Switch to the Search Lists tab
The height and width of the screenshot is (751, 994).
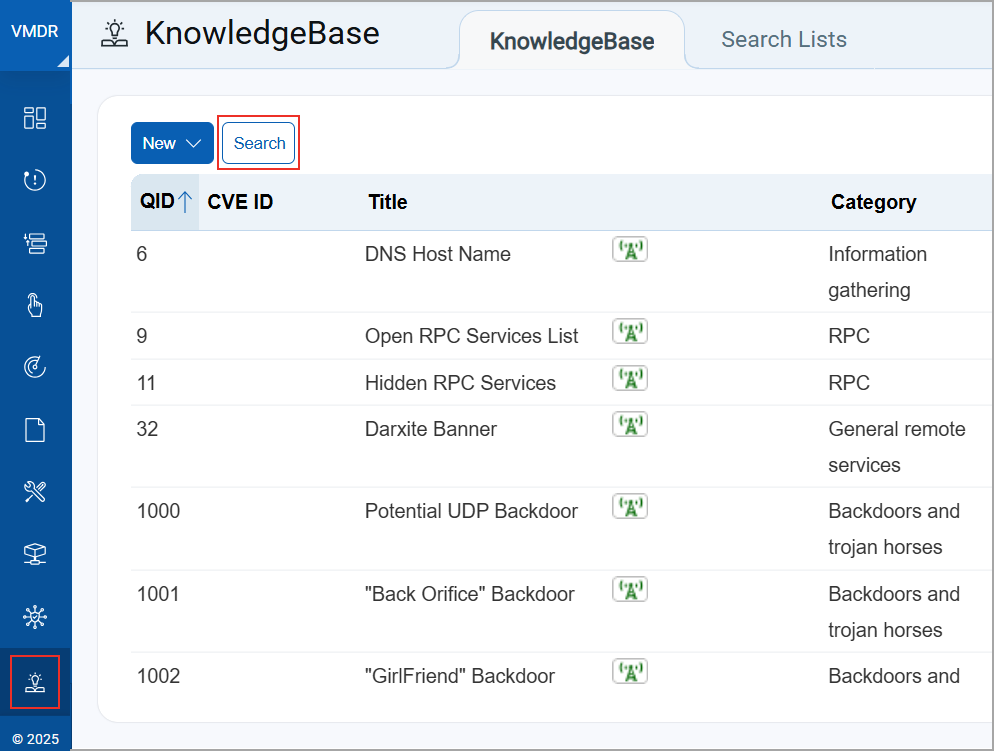point(783,40)
